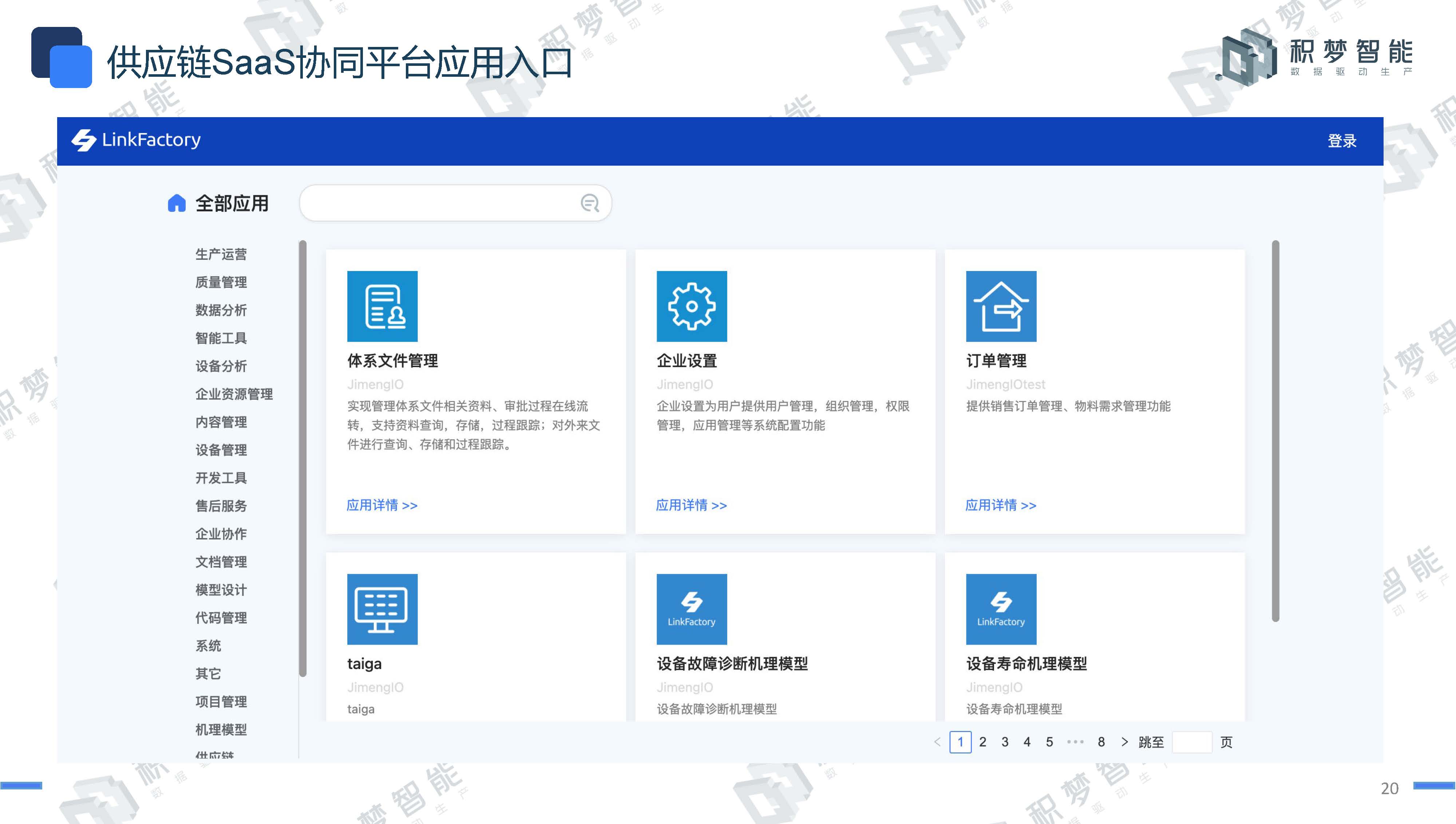1456x824 pixels.
Task: Select 数据分析 category
Action: 221,310
